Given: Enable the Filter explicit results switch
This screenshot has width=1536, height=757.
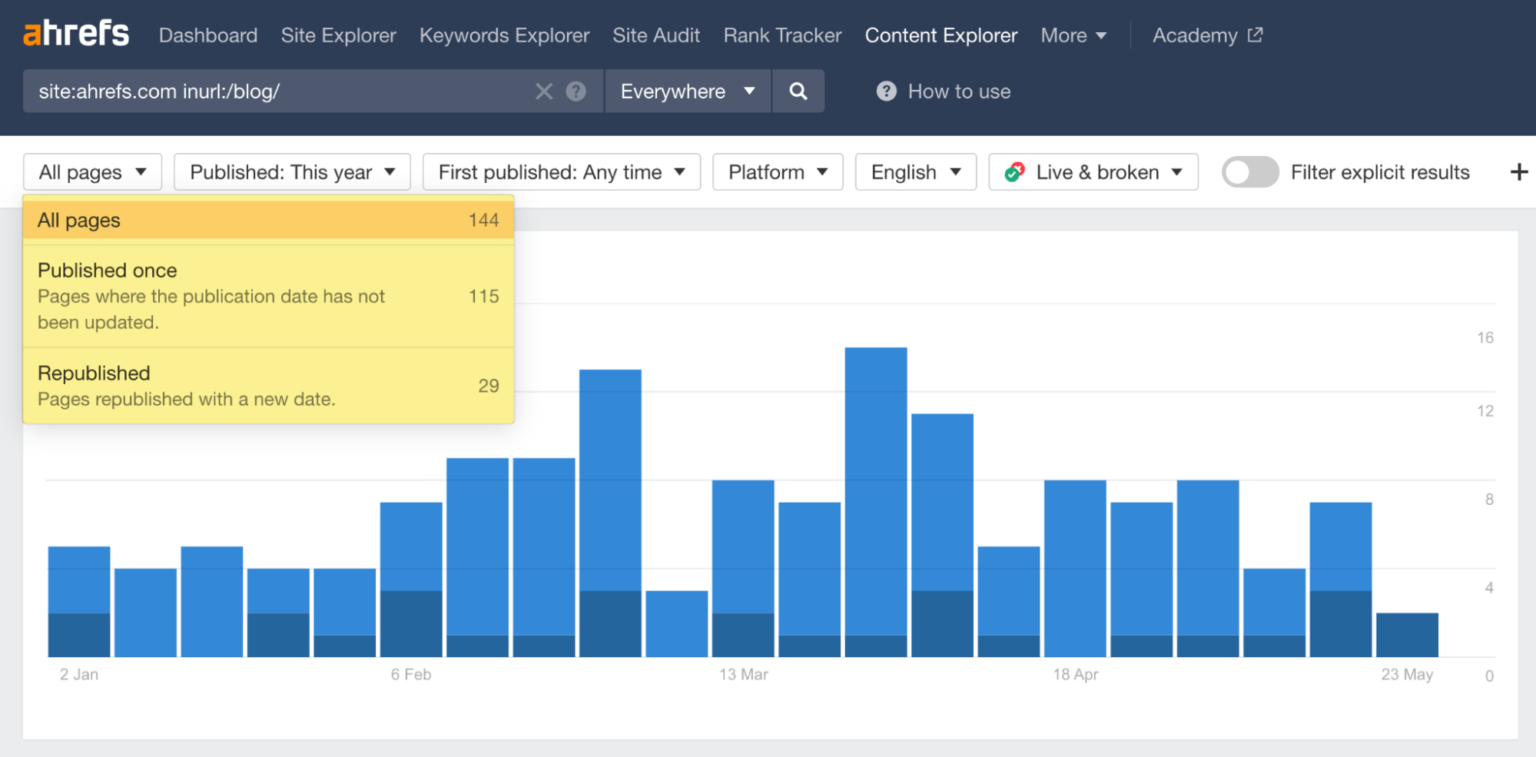Looking at the screenshot, I should point(1250,172).
